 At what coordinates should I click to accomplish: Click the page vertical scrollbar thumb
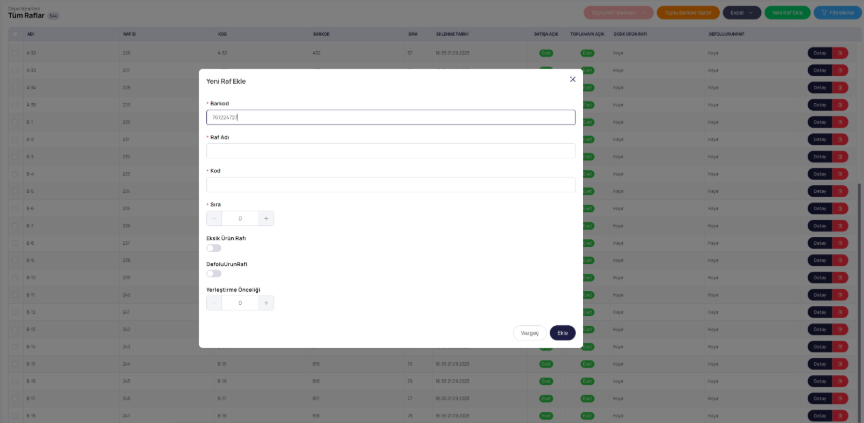point(861,303)
